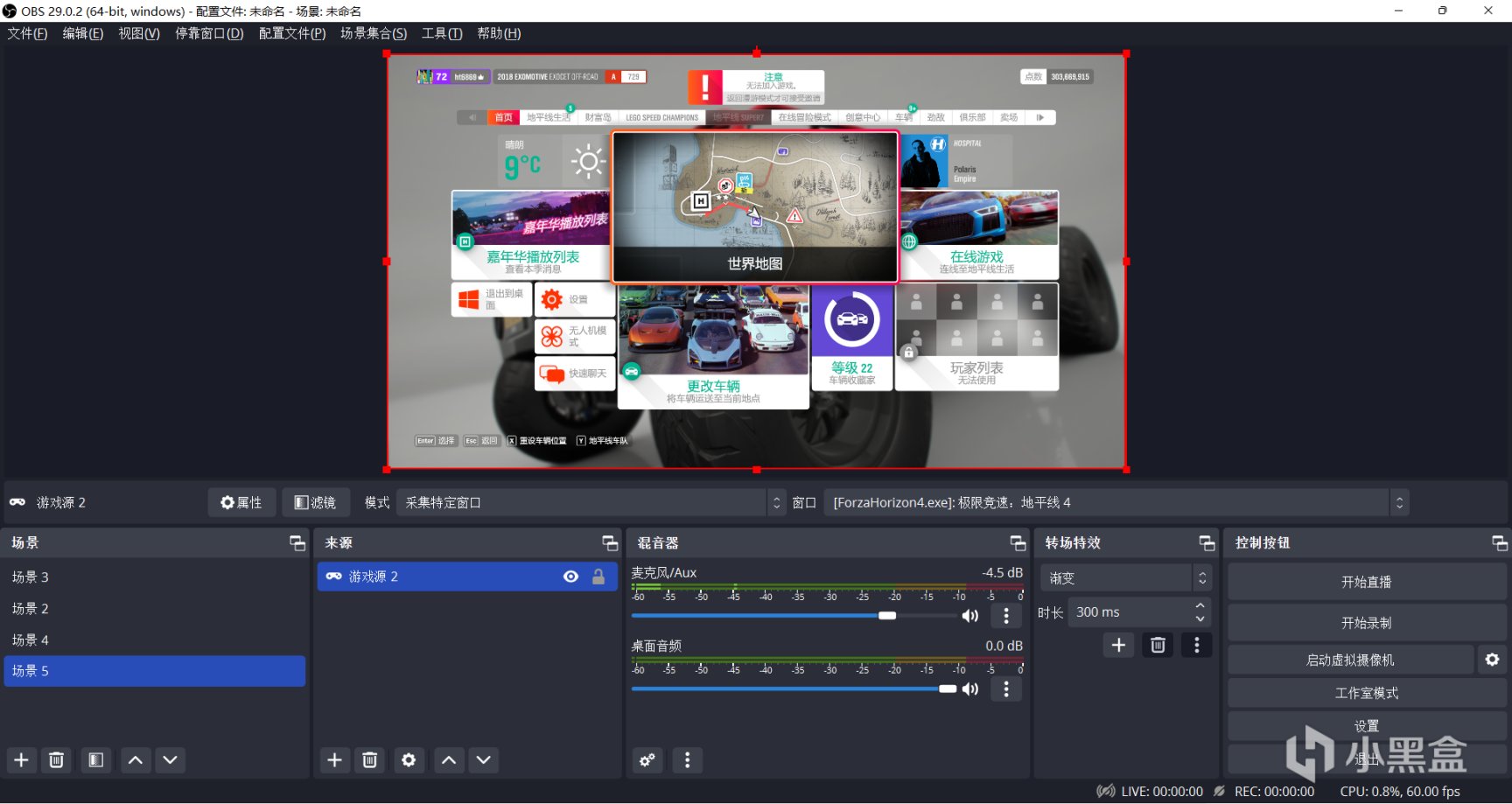1512x804 pixels.
Task: Open 设置 in the controls panel
Action: [1367, 726]
